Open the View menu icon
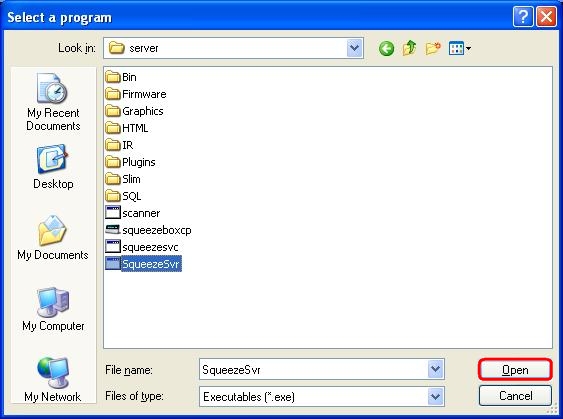The width and height of the screenshot is (563, 419). pyautogui.click(x=460, y=48)
